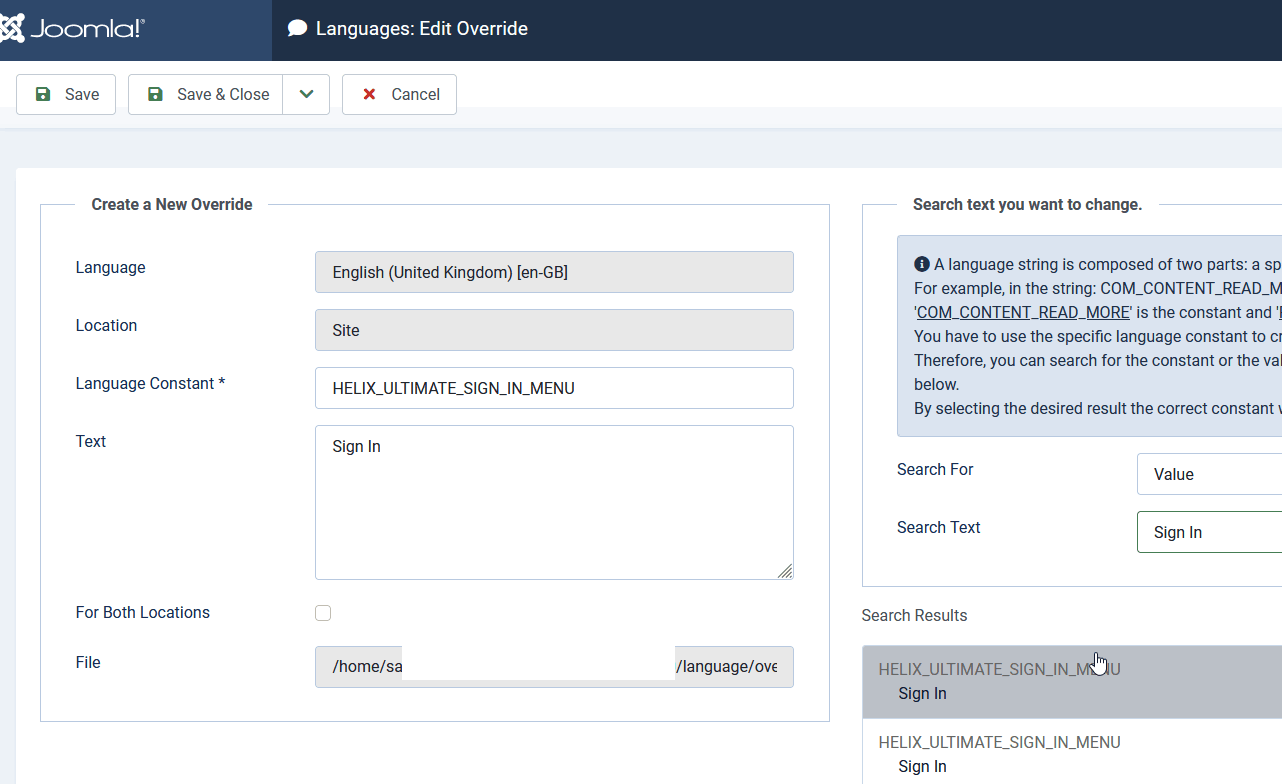Open the Search For Value dropdown
This screenshot has width=1282, height=784.
point(1208,474)
